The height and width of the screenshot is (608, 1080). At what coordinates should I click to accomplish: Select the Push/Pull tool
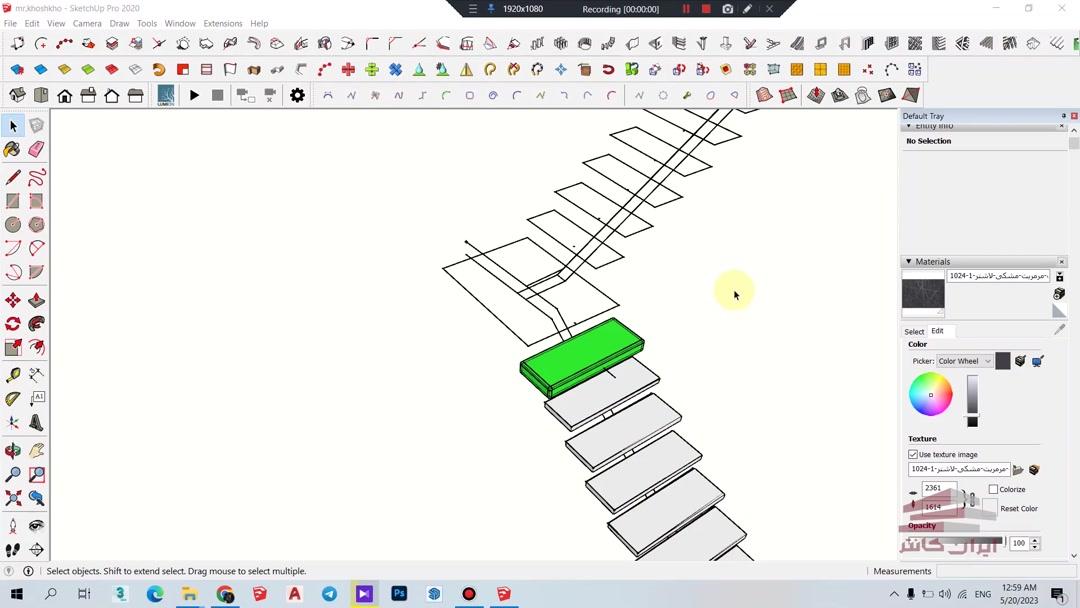tap(37, 300)
